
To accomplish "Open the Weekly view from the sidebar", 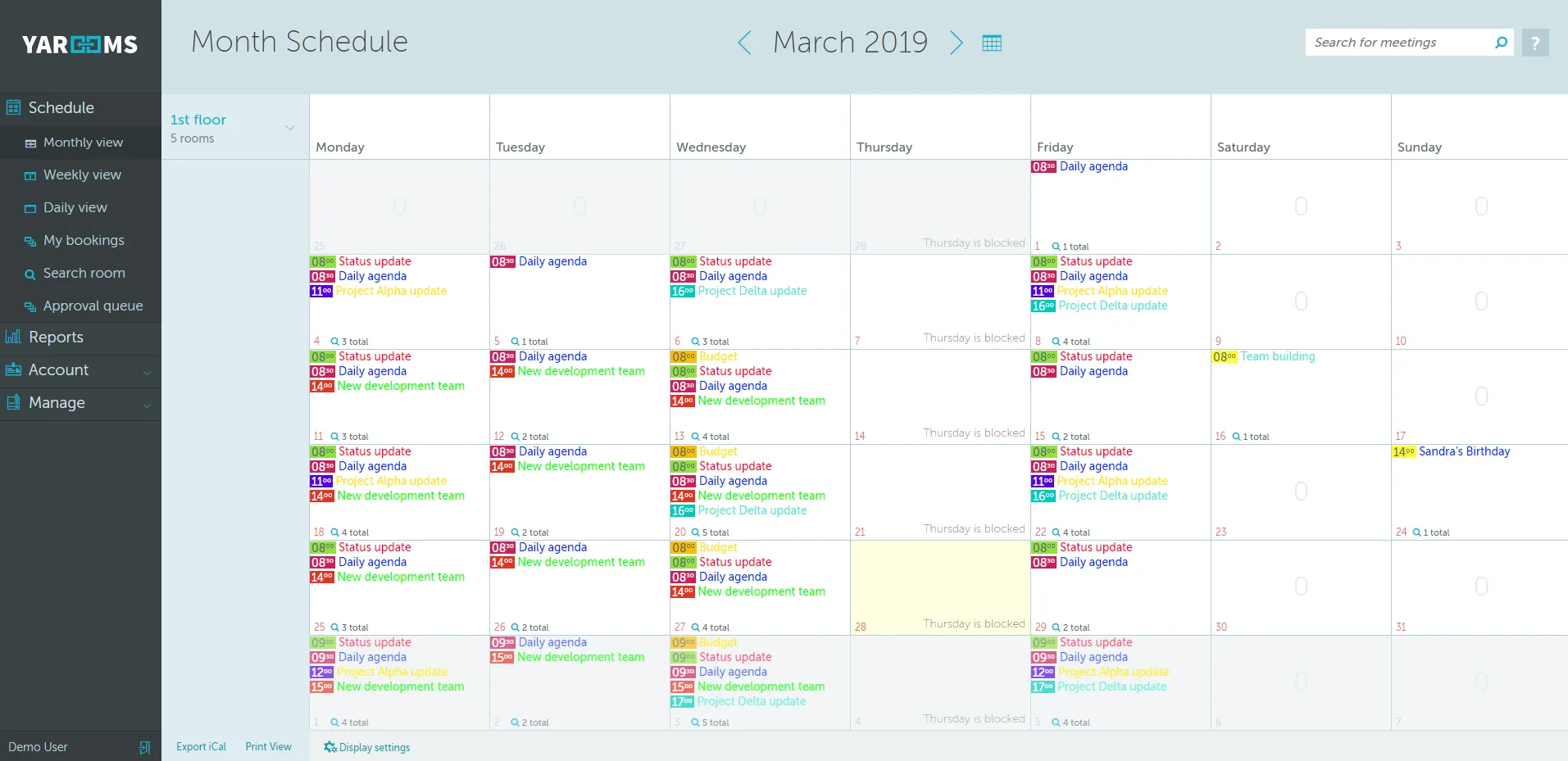I will click(82, 174).
